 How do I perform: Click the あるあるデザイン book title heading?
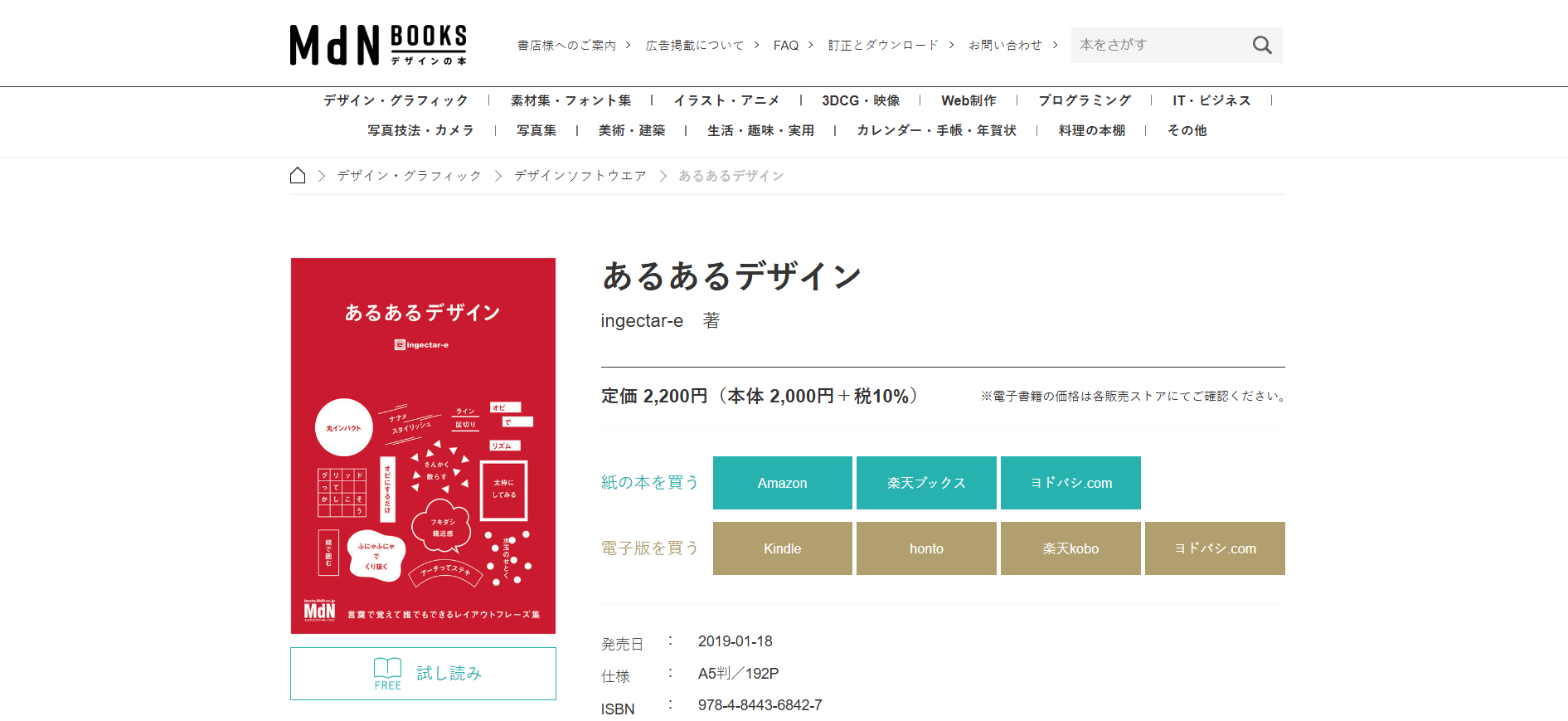coord(732,275)
